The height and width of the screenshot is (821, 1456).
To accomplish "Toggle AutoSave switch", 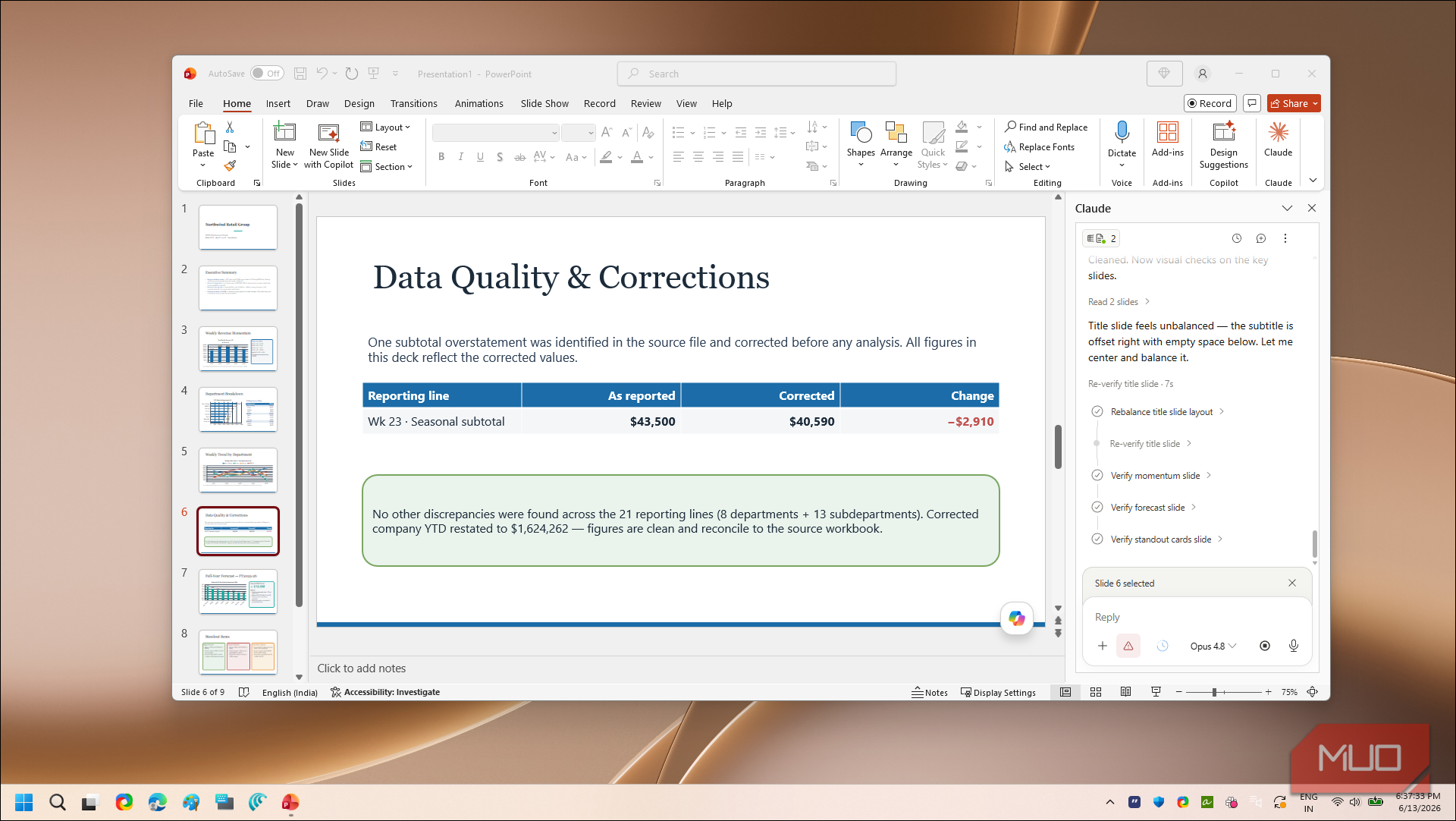I will coord(267,74).
